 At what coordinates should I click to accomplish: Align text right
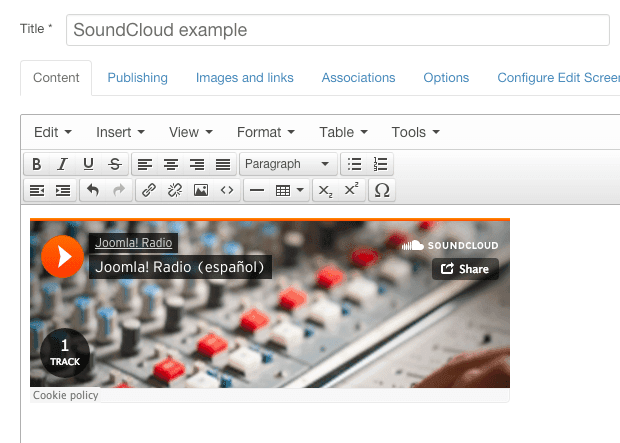click(x=197, y=164)
